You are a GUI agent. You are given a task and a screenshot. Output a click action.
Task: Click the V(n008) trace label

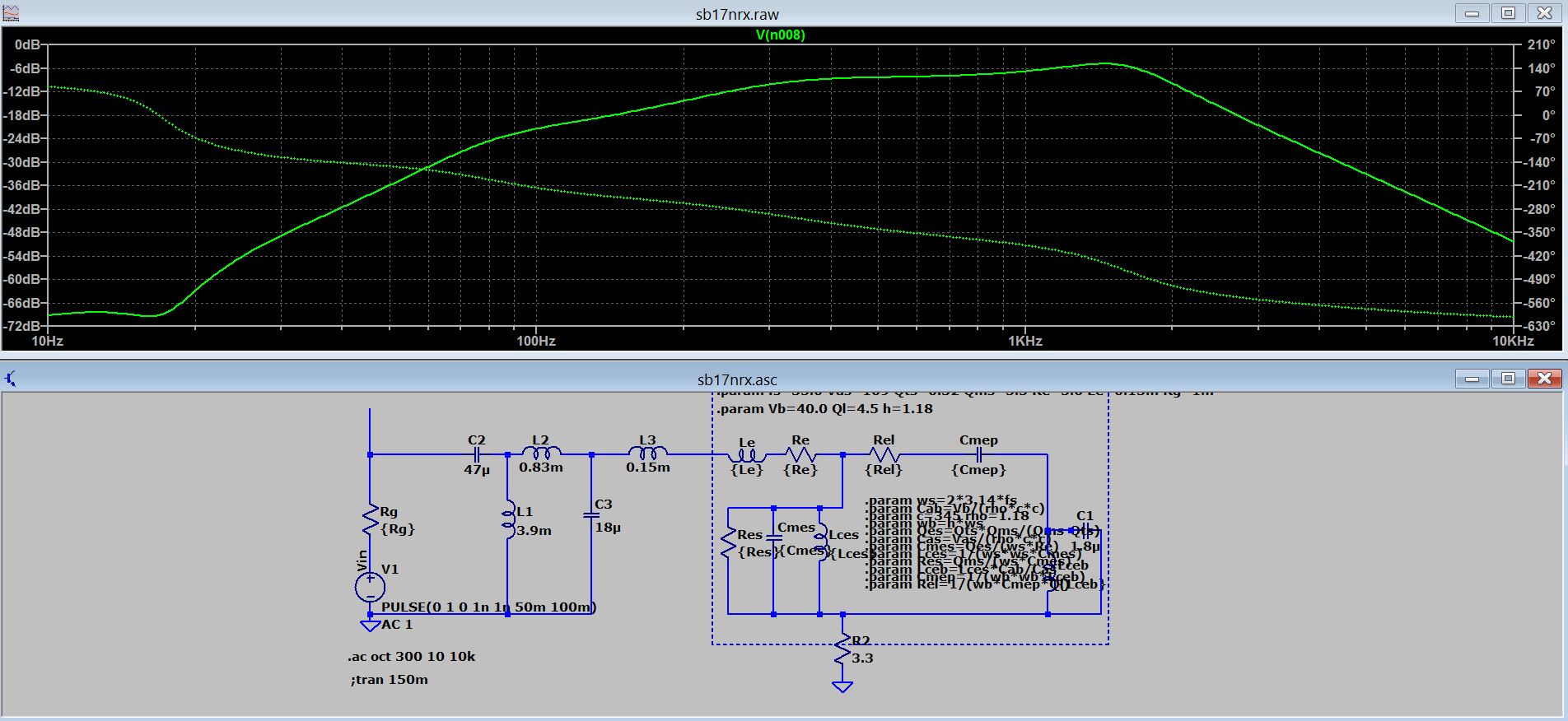pyautogui.click(x=780, y=35)
